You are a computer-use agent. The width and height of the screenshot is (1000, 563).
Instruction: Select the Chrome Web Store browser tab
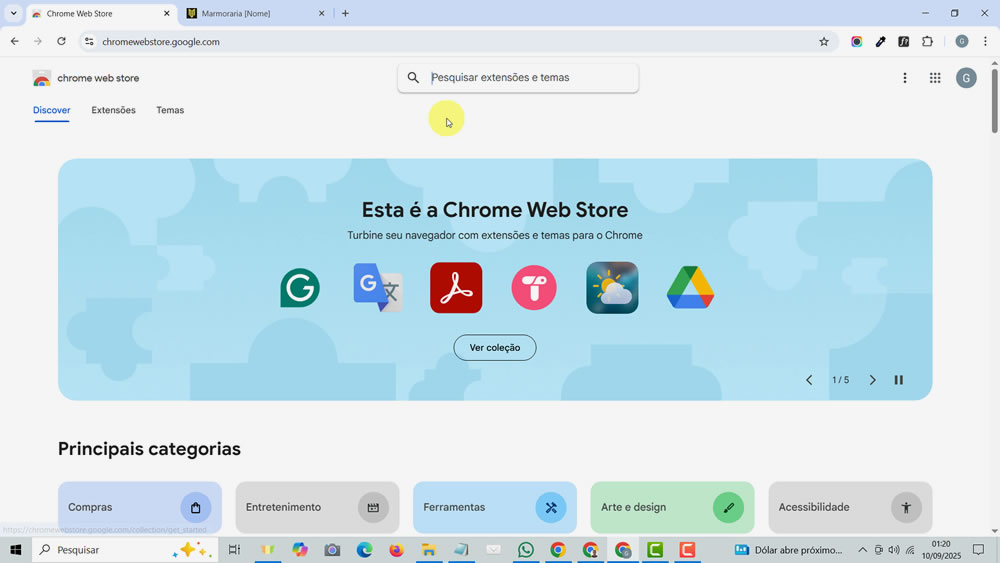[x=101, y=13]
